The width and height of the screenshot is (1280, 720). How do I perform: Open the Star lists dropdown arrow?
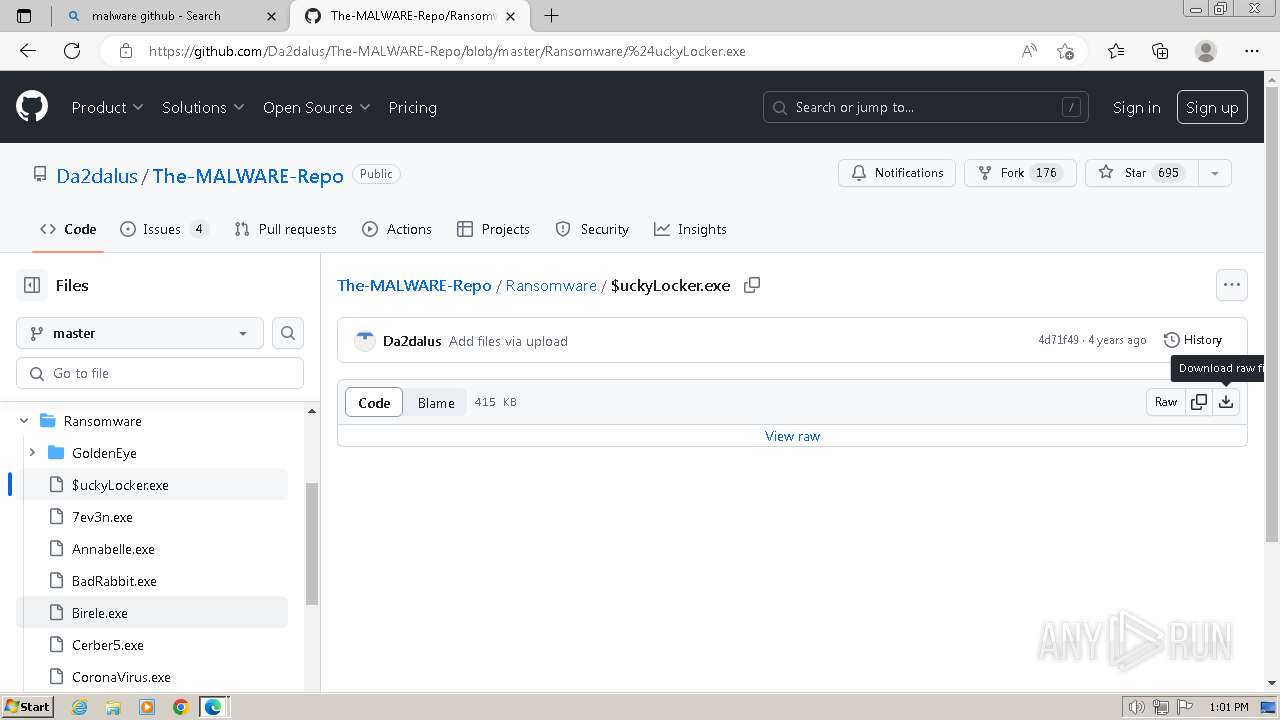pos(1214,173)
